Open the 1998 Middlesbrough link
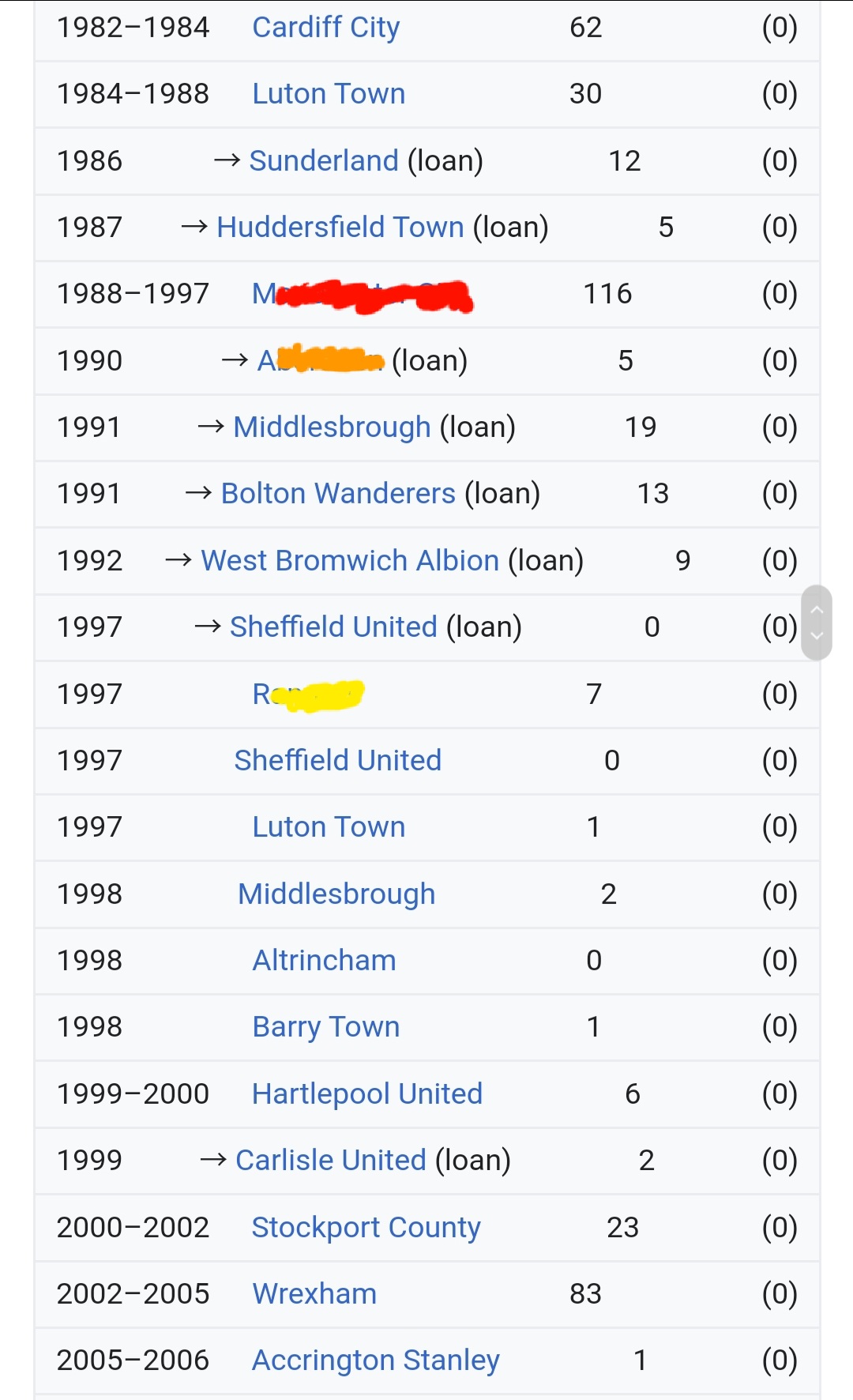The height and width of the screenshot is (1400, 853). point(336,894)
